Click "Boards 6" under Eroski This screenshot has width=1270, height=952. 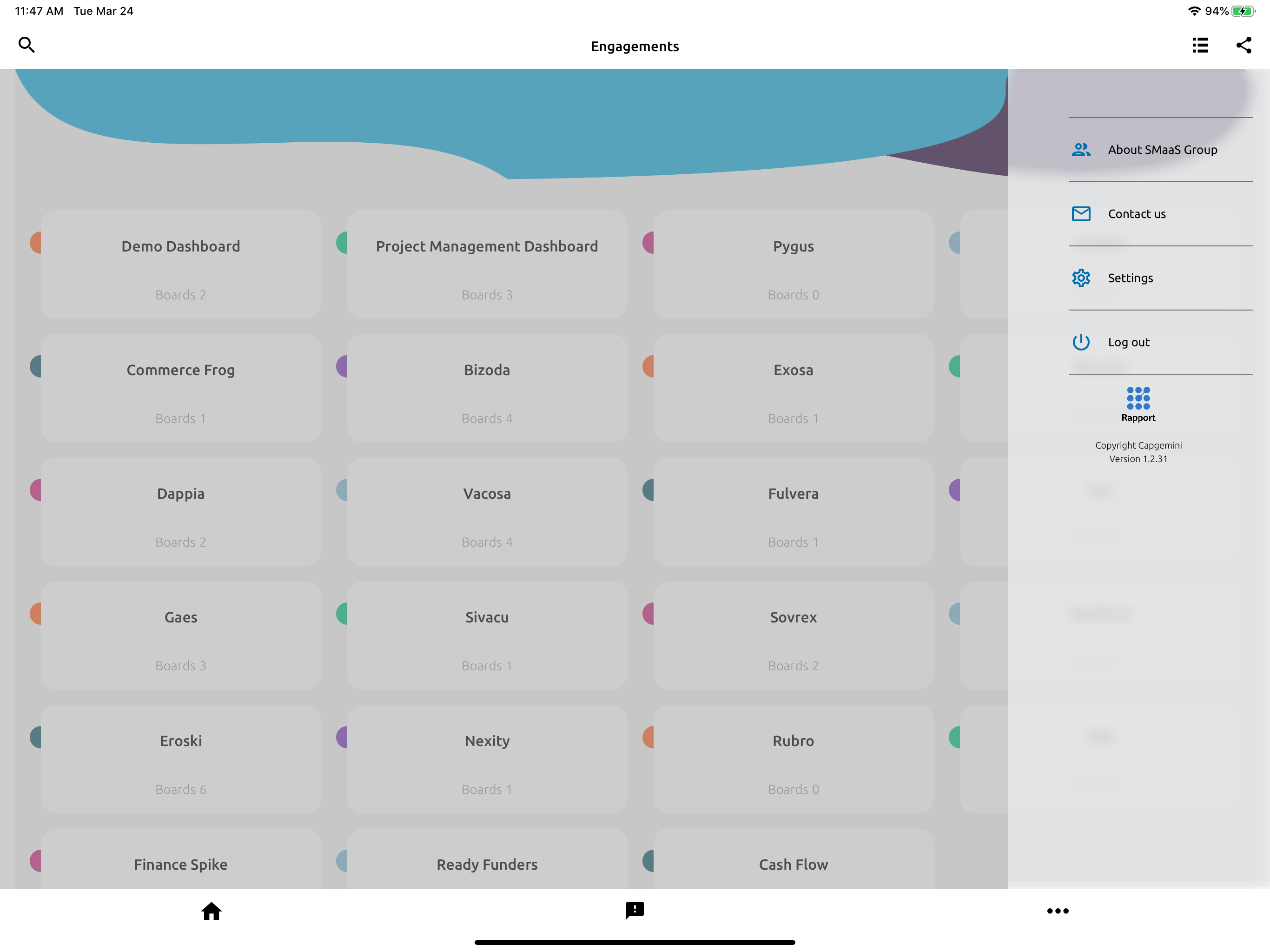point(180,789)
